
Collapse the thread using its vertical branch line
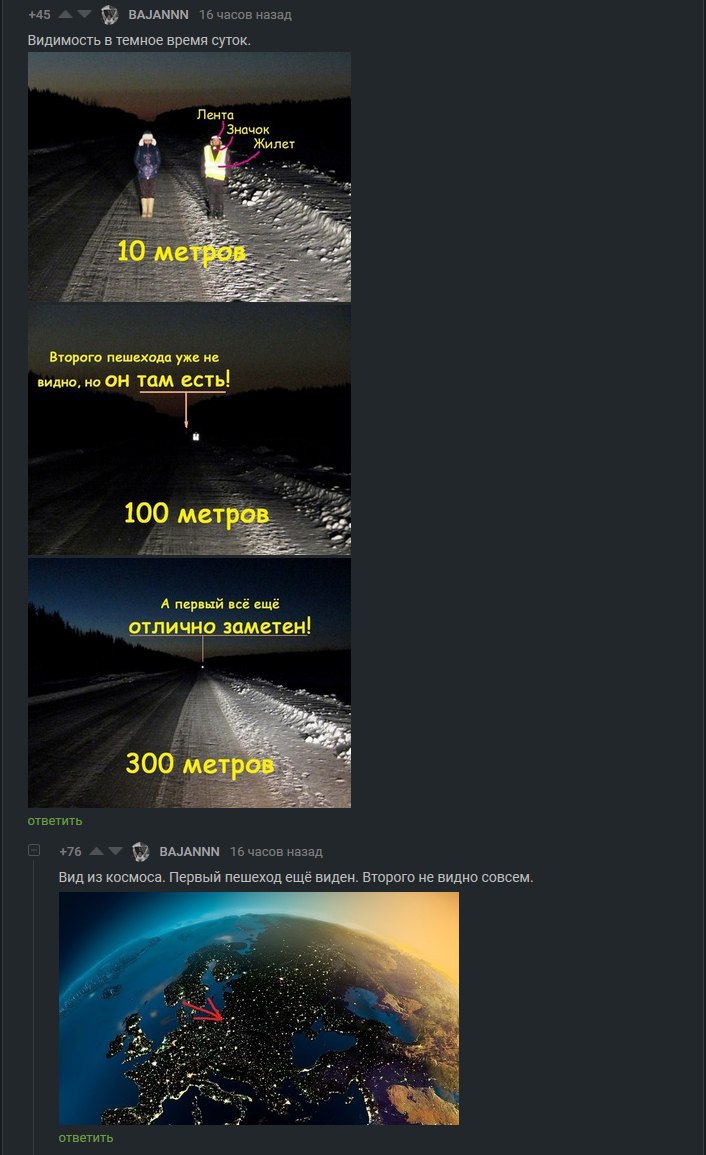tap(34, 1005)
